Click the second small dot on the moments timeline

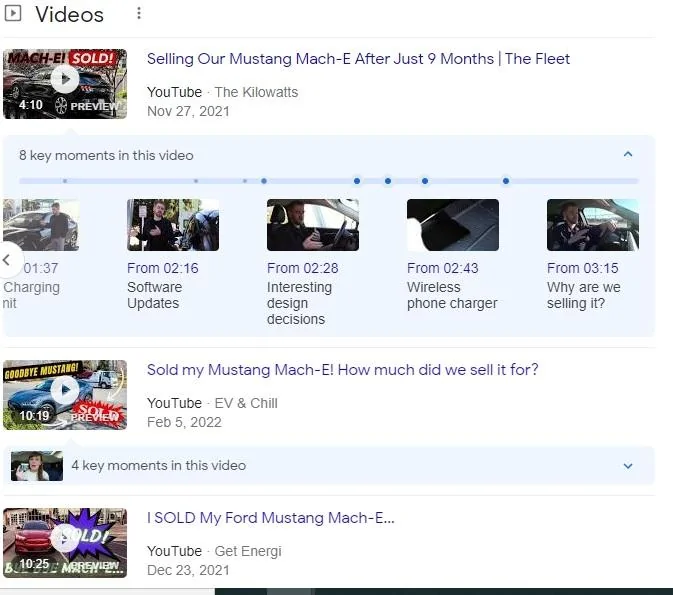coord(196,181)
